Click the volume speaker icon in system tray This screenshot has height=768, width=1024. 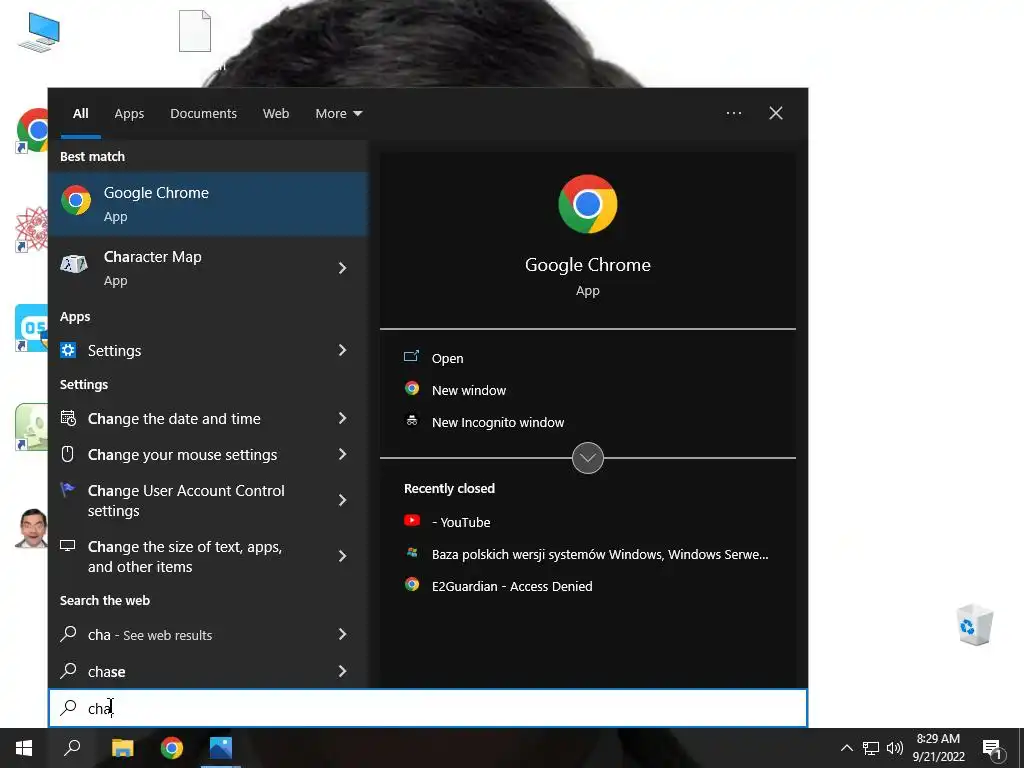[895, 748]
